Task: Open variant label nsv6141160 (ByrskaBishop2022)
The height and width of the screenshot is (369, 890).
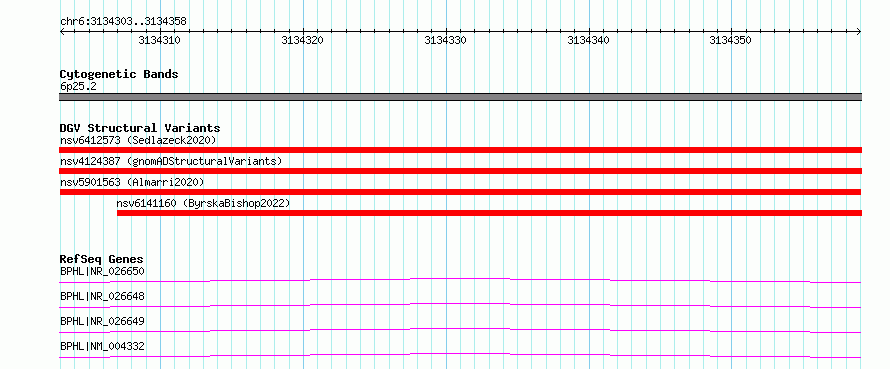Action: (203, 203)
